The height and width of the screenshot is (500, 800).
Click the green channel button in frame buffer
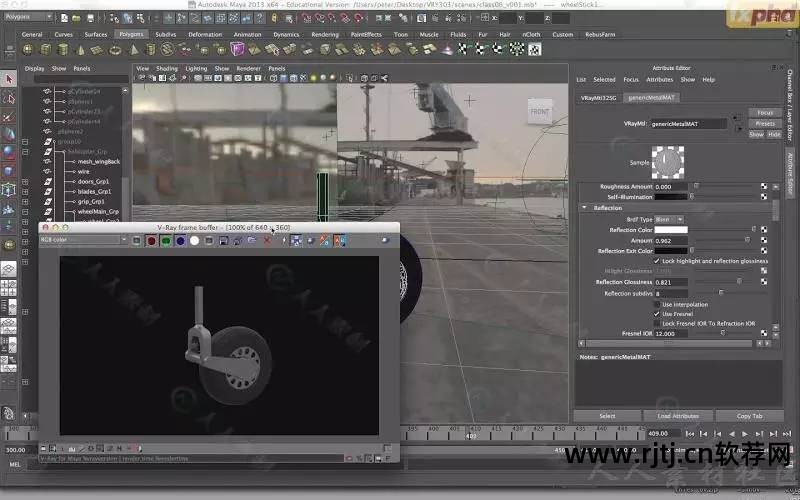[166, 241]
